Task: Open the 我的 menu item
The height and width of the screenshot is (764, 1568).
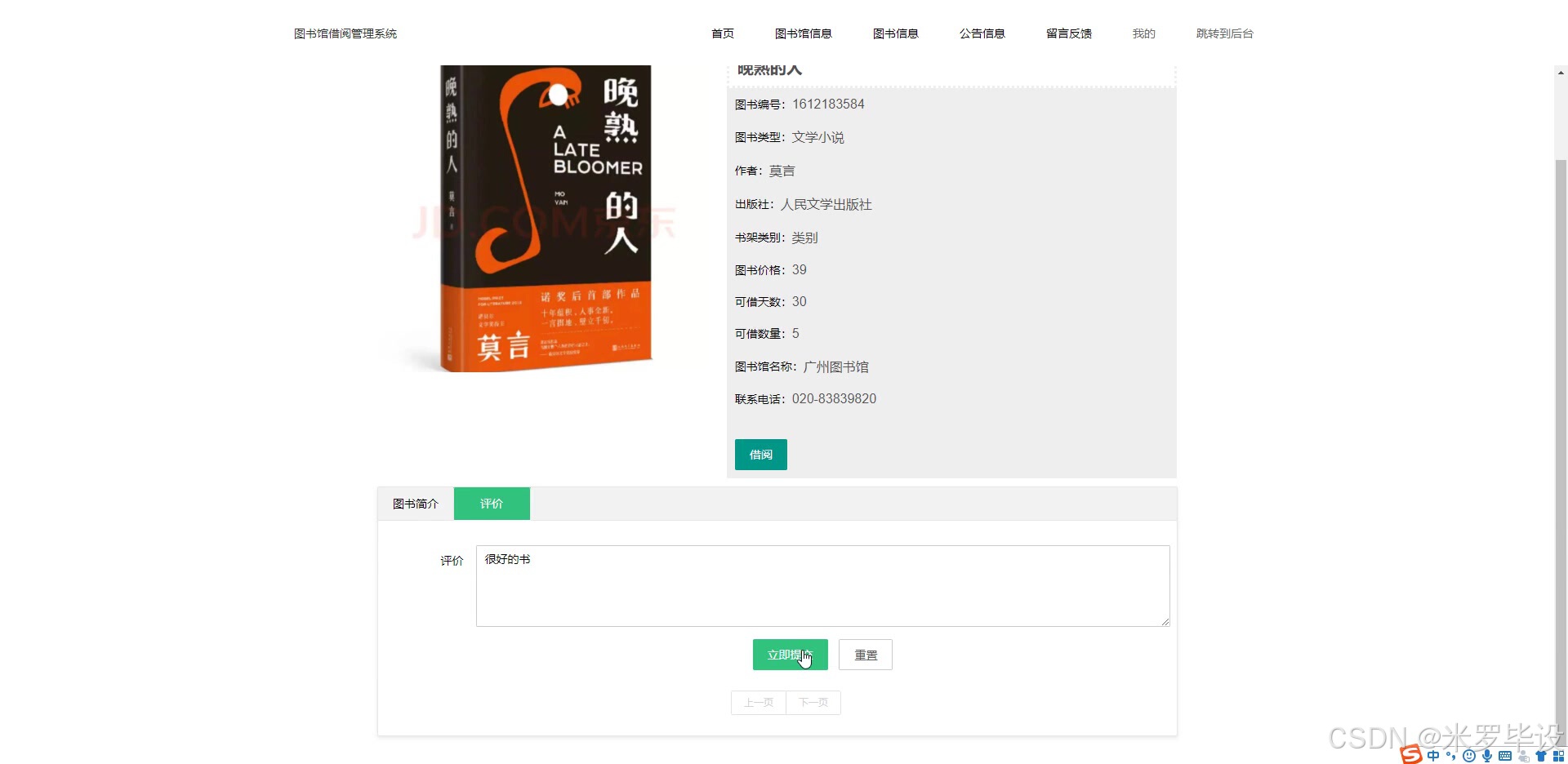Action: coord(1144,33)
